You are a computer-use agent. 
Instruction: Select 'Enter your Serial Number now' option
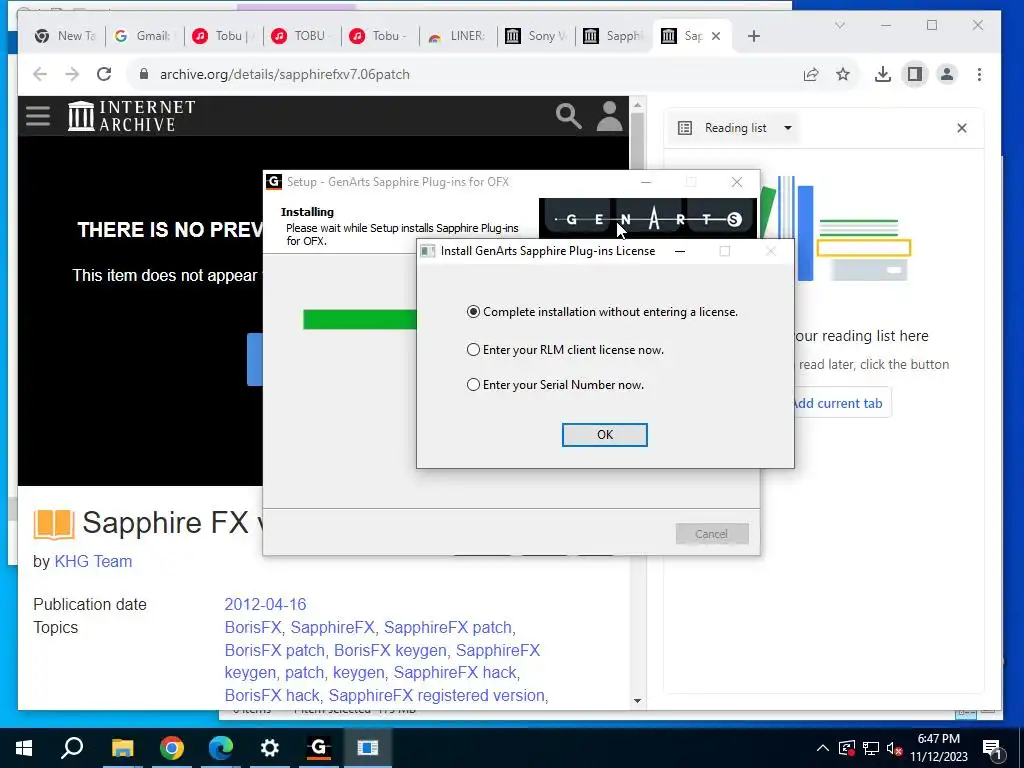[555, 385]
